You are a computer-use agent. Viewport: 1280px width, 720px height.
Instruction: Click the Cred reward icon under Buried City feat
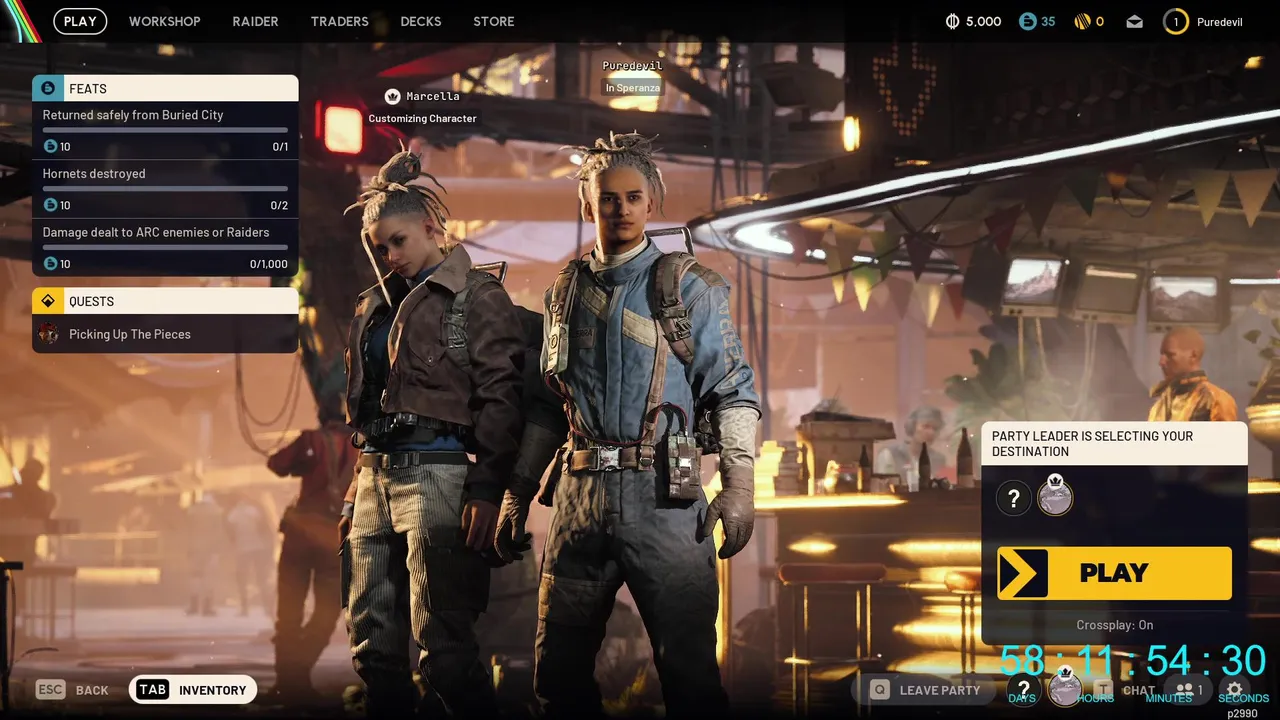tap(50, 146)
